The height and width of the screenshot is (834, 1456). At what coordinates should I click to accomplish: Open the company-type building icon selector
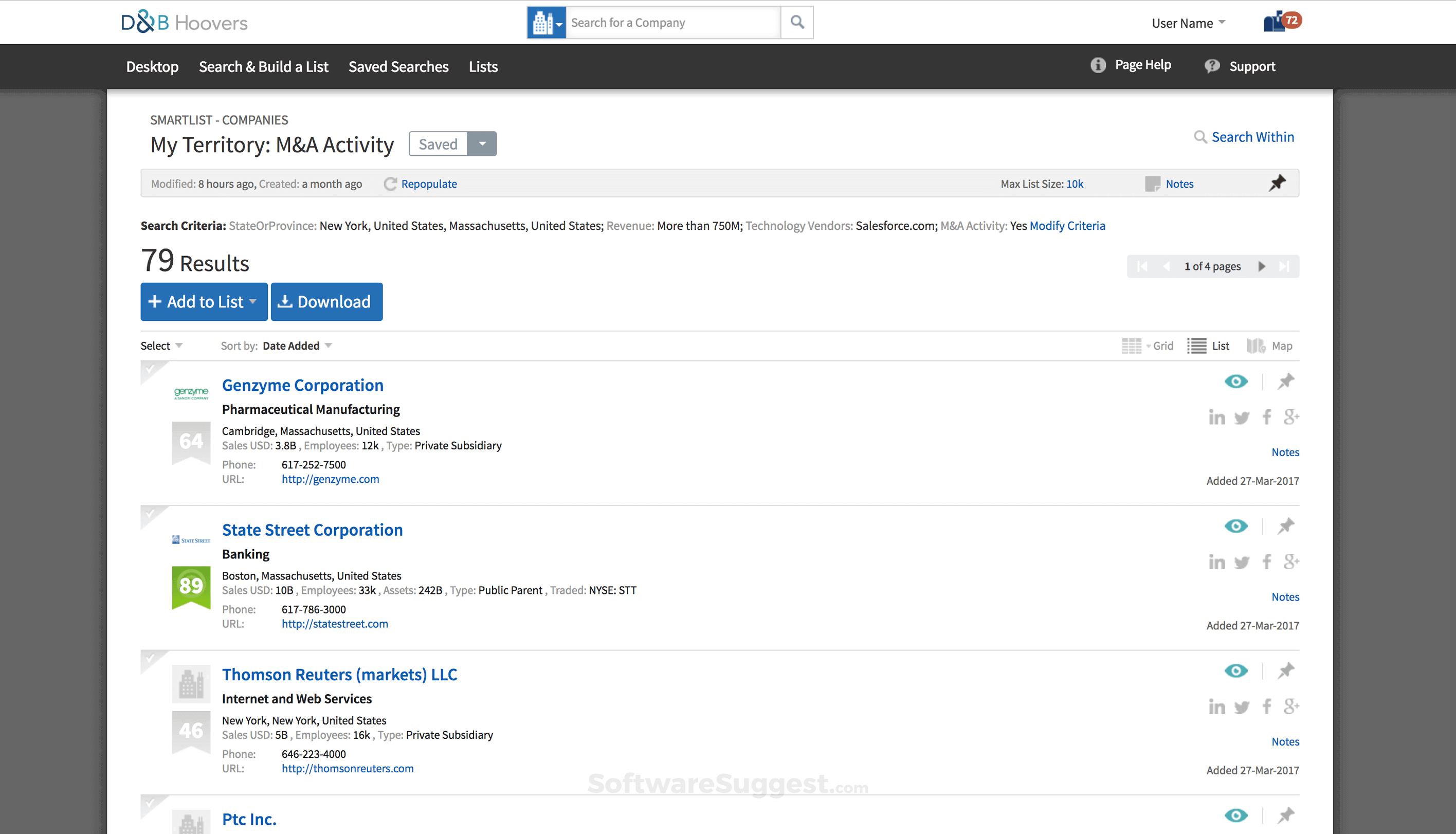click(x=546, y=22)
